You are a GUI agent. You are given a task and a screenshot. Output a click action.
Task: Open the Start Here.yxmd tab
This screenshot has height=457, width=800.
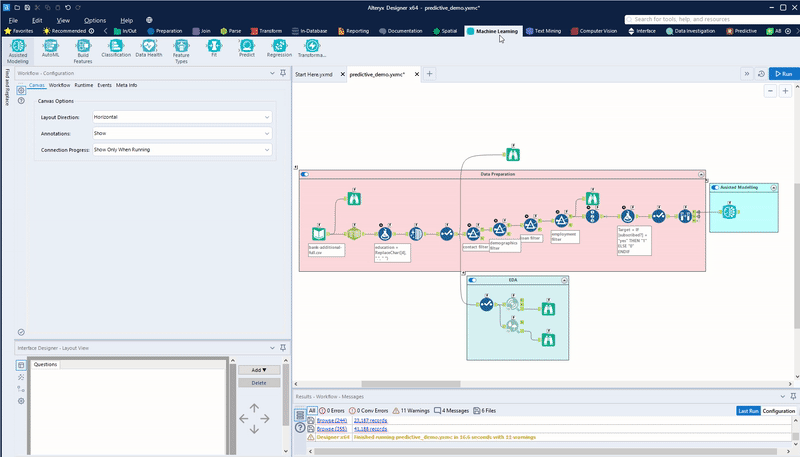point(314,74)
